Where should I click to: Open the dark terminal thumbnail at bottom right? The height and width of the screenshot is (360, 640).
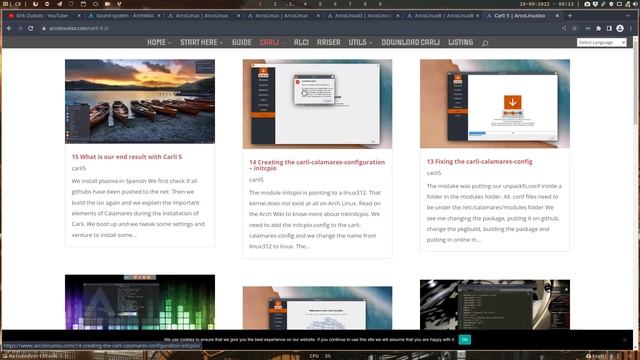coord(495,304)
